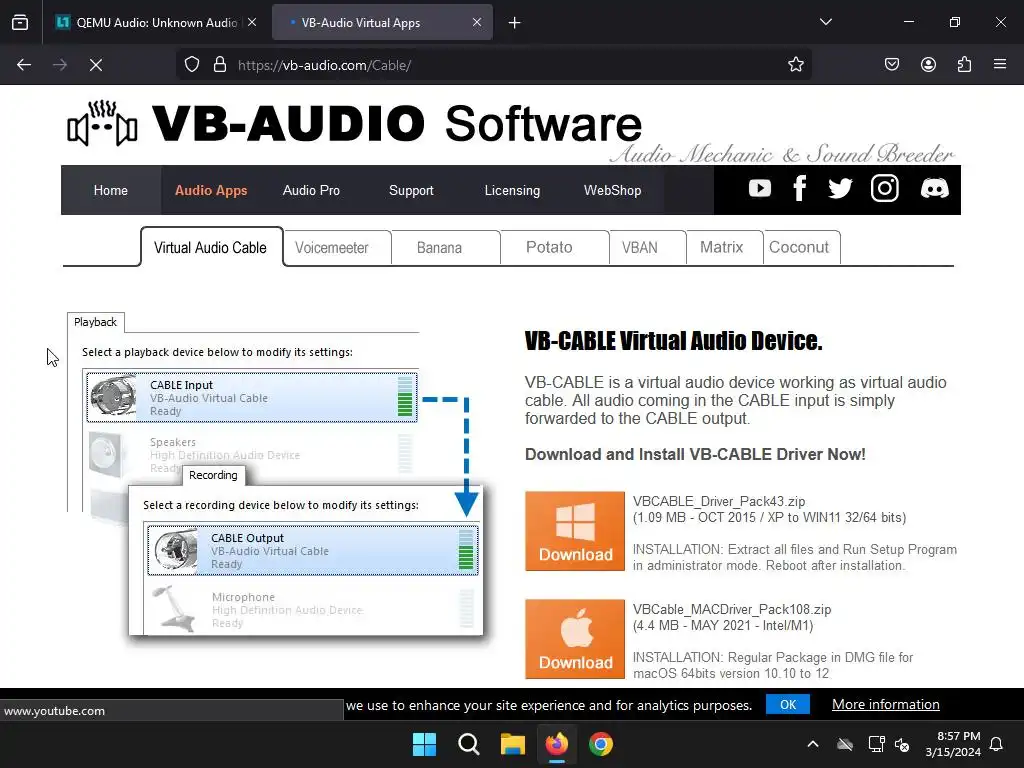
Task: Switch to the Coconut tab
Action: (x=802, y=248)
